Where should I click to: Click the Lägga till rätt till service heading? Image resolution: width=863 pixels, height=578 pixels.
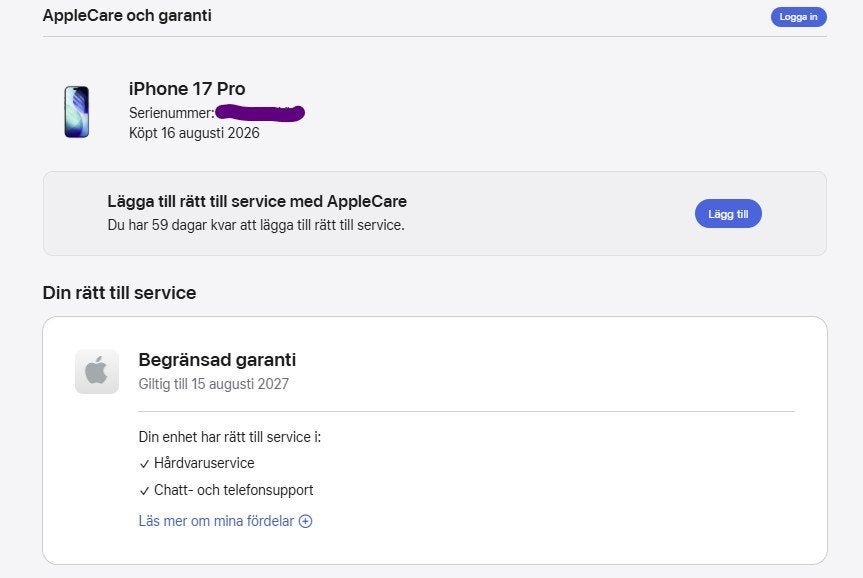click(x=257, y=201)
